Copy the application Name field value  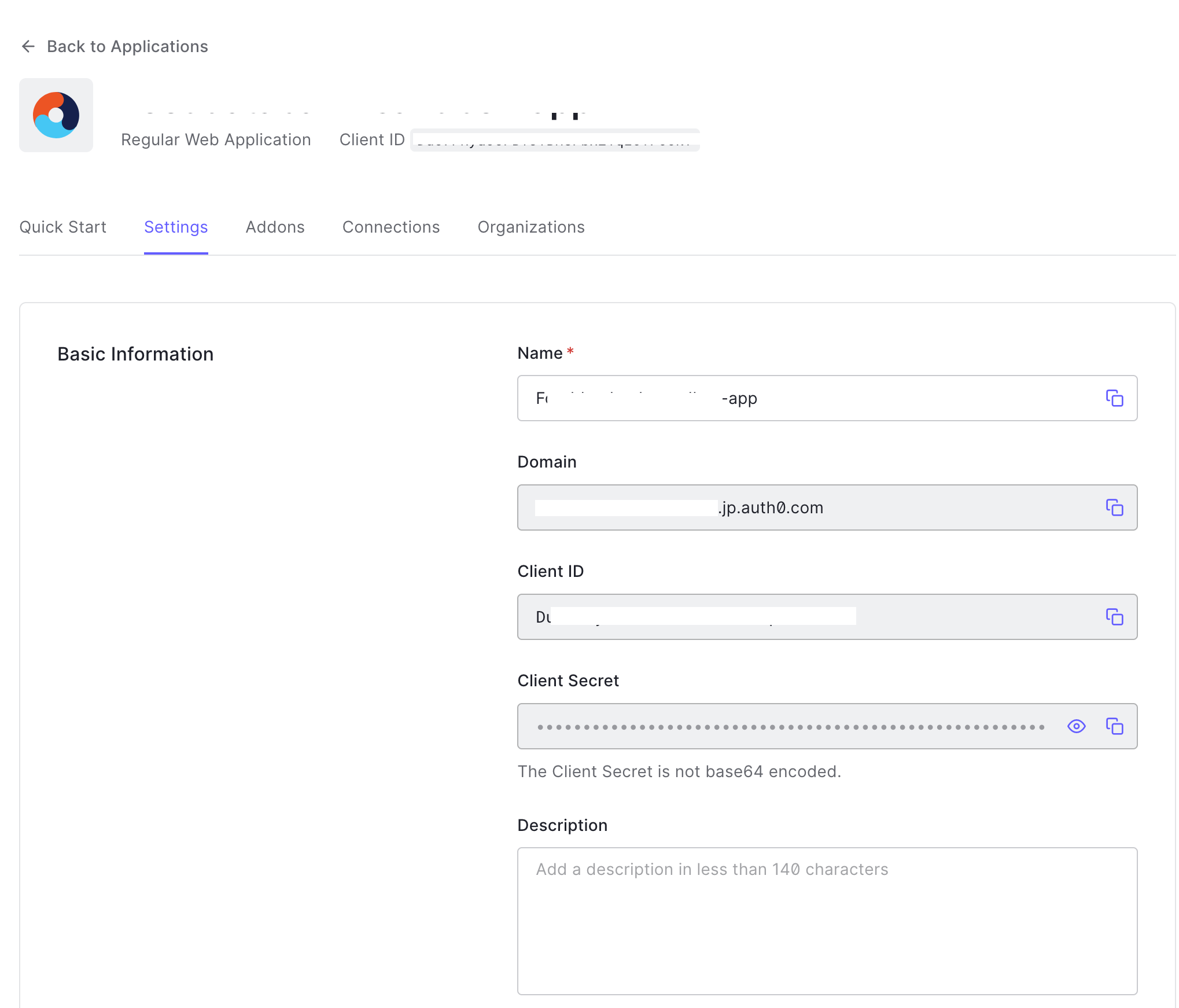tap(1114, 398)
